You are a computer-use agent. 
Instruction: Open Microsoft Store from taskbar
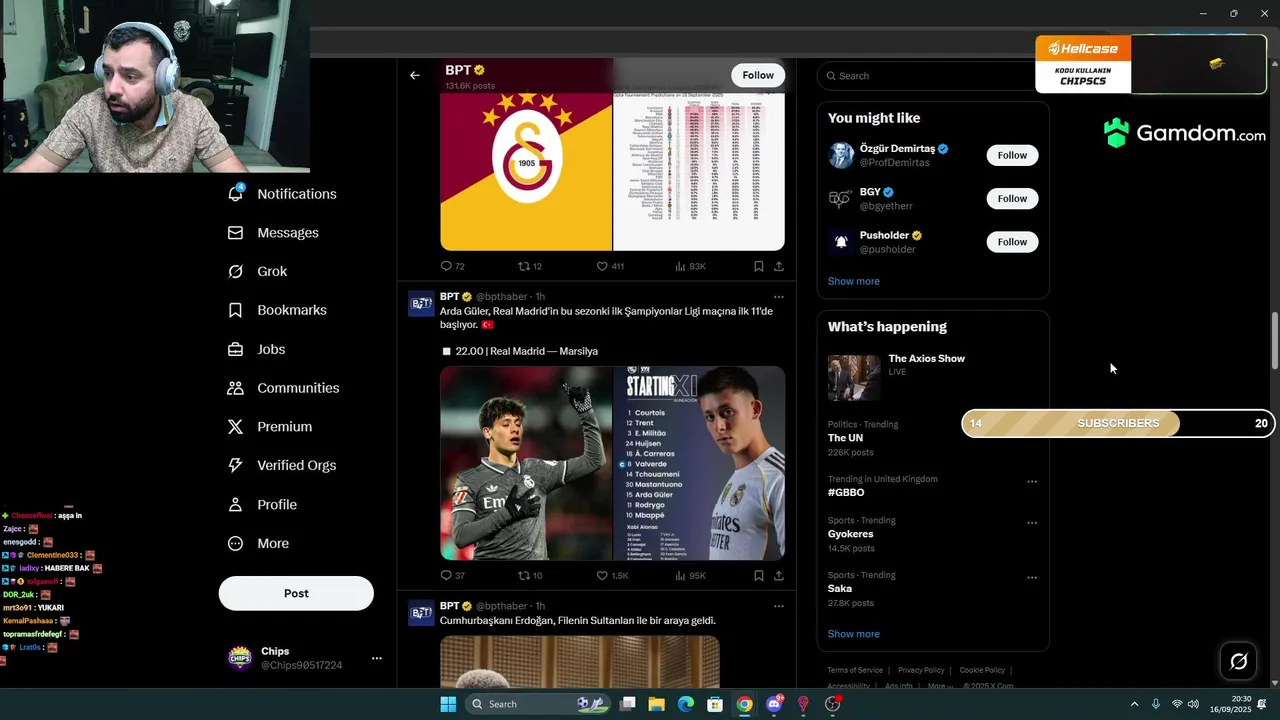point(715,704)
